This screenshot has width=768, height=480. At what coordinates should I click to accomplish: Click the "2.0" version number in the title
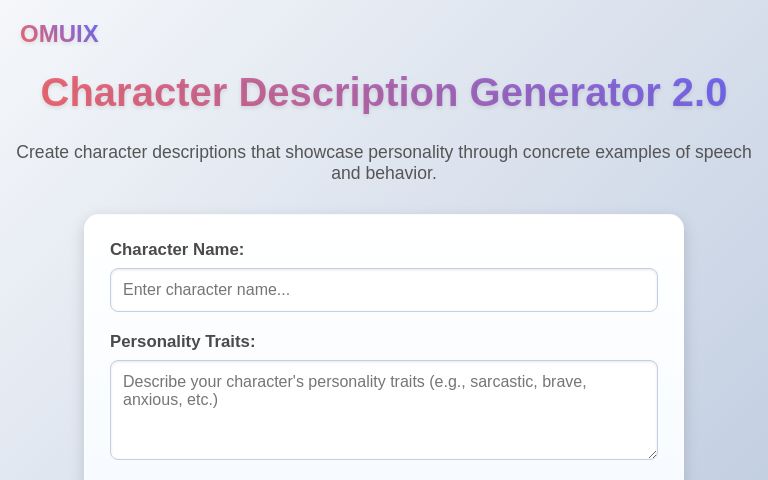pos(699,93)
